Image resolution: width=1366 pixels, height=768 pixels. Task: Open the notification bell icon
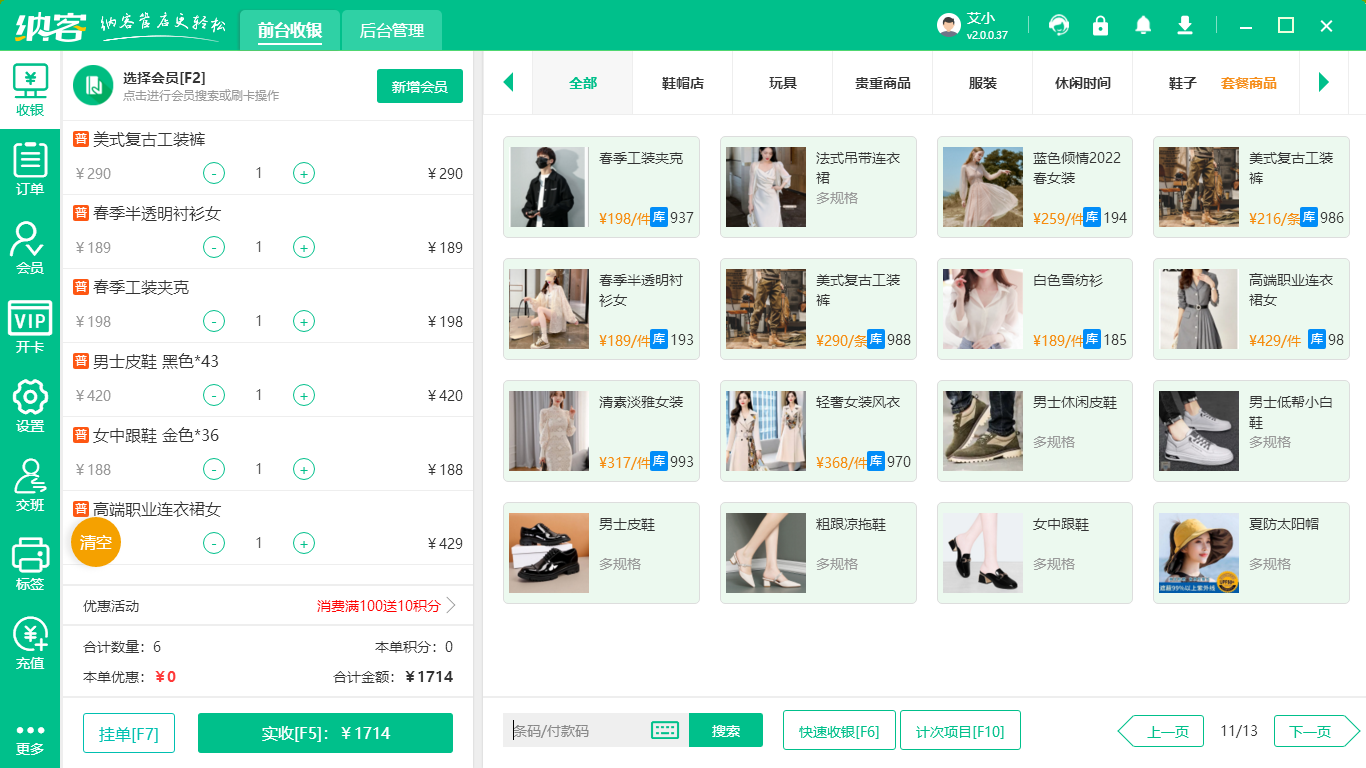point(1143,26)
